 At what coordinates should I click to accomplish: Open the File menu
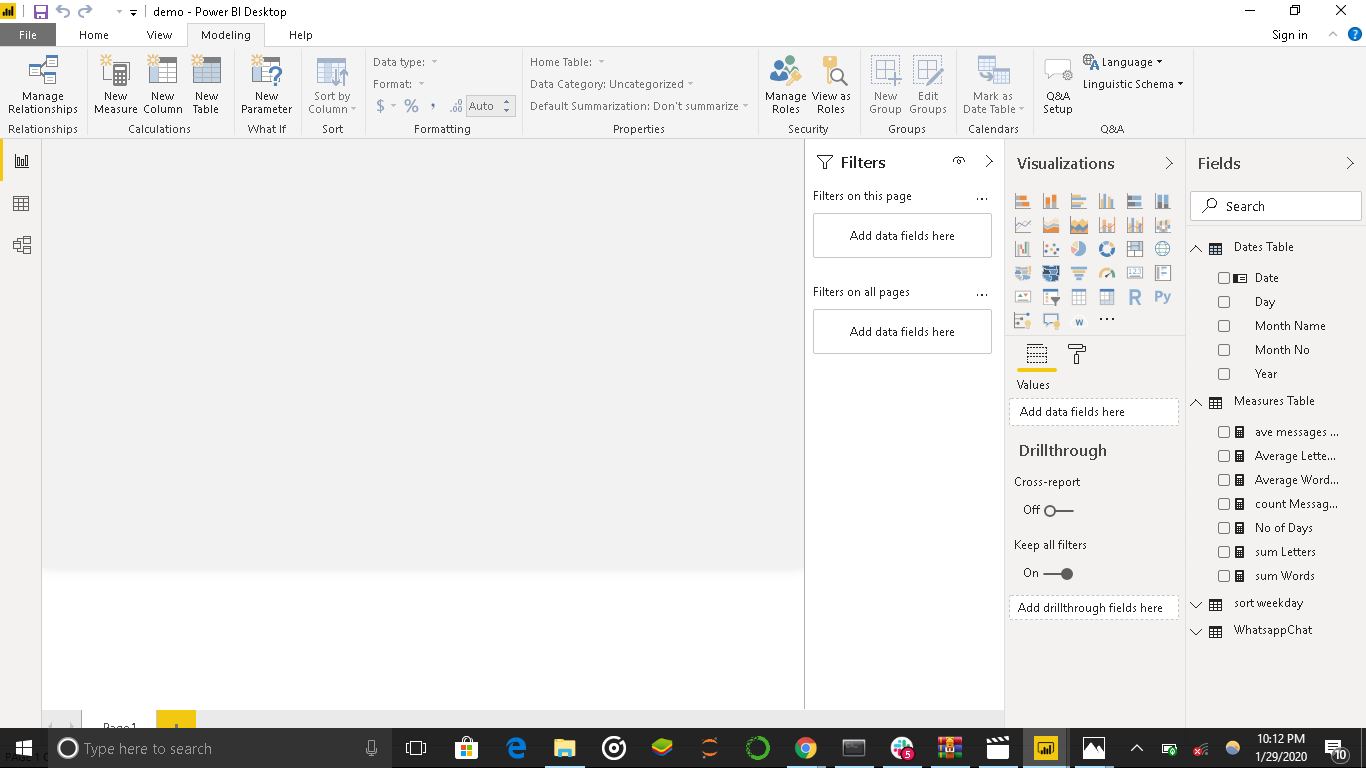28,35
